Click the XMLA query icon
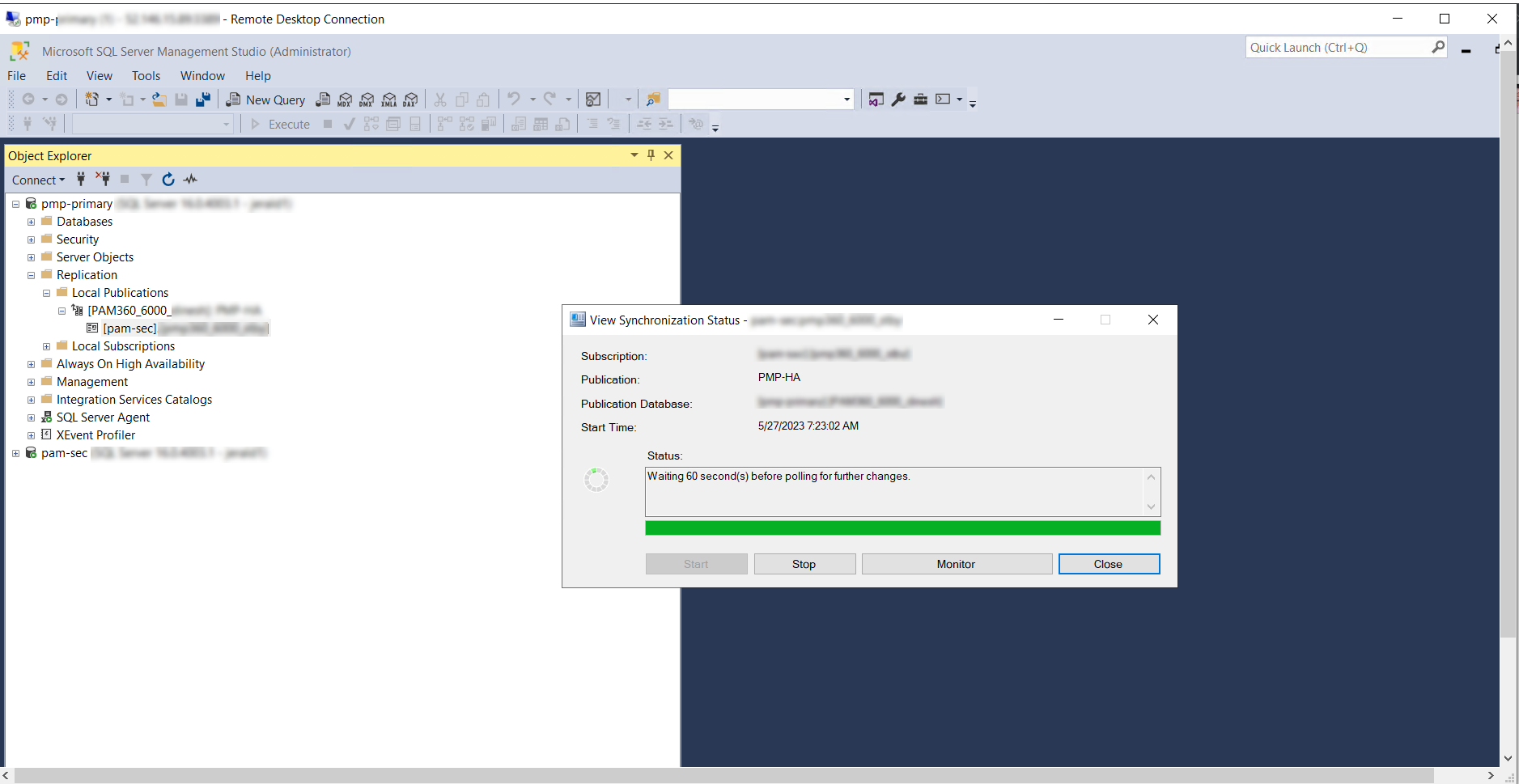This screenshot has width=1519, height=784. [388, 100]
